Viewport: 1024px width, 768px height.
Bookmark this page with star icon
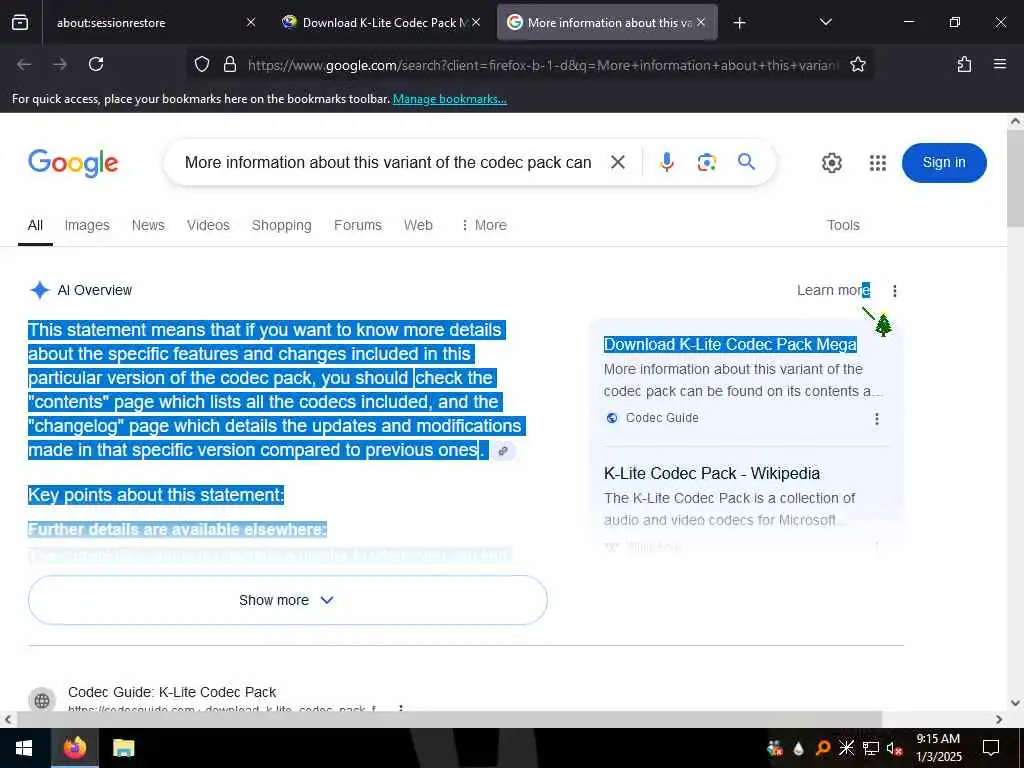click(x=857, y=64)
